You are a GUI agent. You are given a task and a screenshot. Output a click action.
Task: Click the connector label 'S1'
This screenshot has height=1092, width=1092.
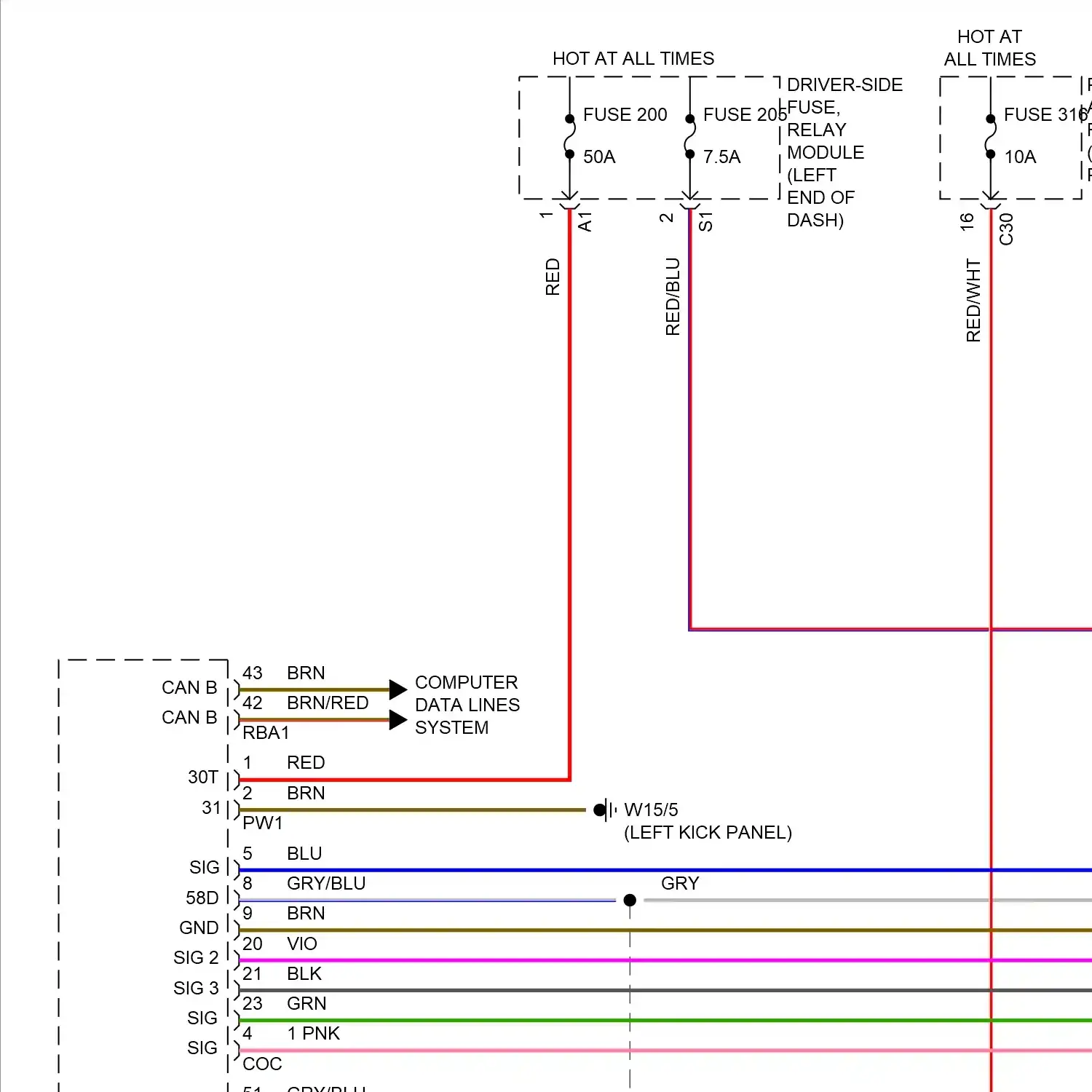pos(705,221)
